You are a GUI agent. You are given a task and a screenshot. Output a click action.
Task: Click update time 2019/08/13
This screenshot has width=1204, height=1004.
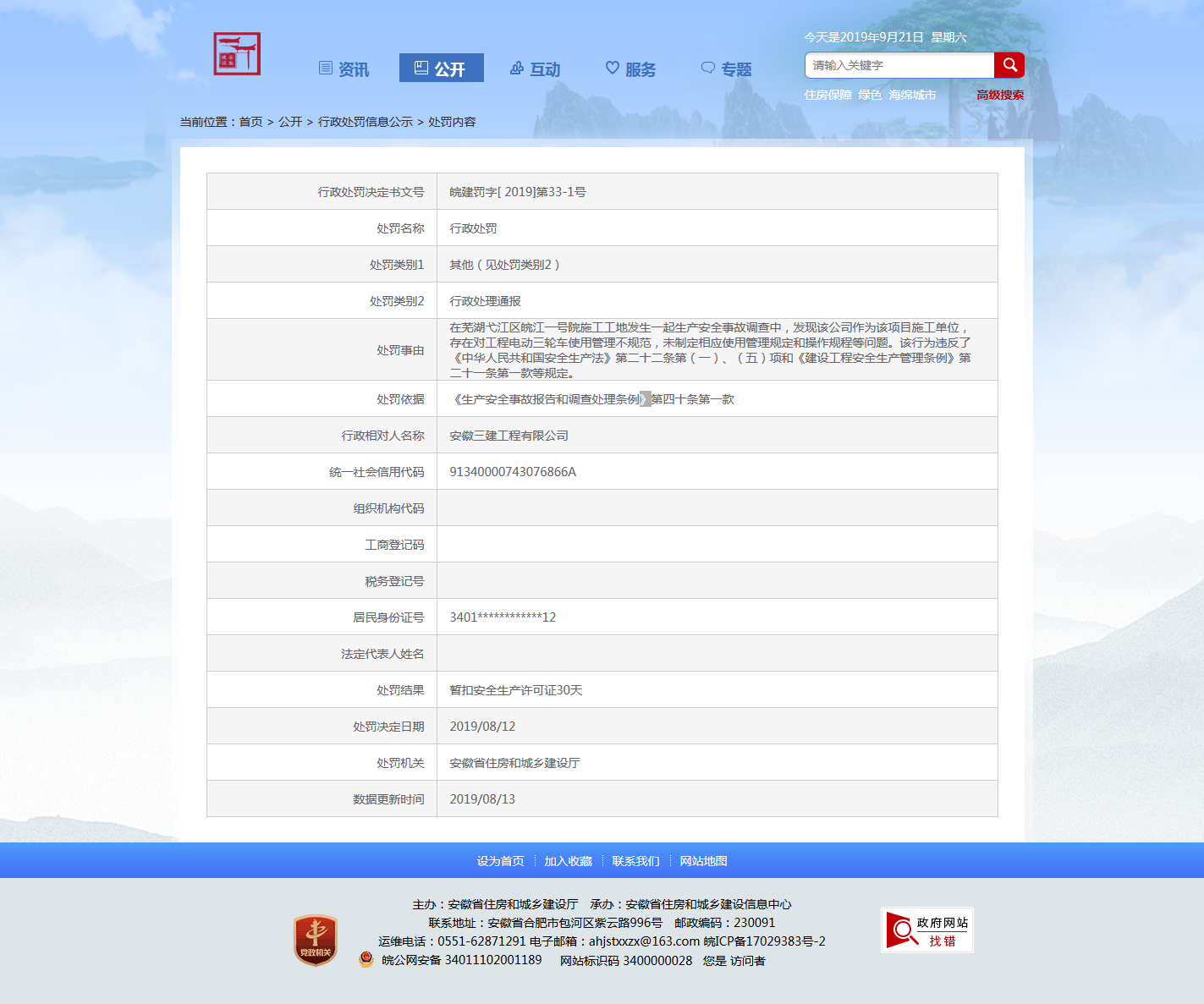point(482,799)
